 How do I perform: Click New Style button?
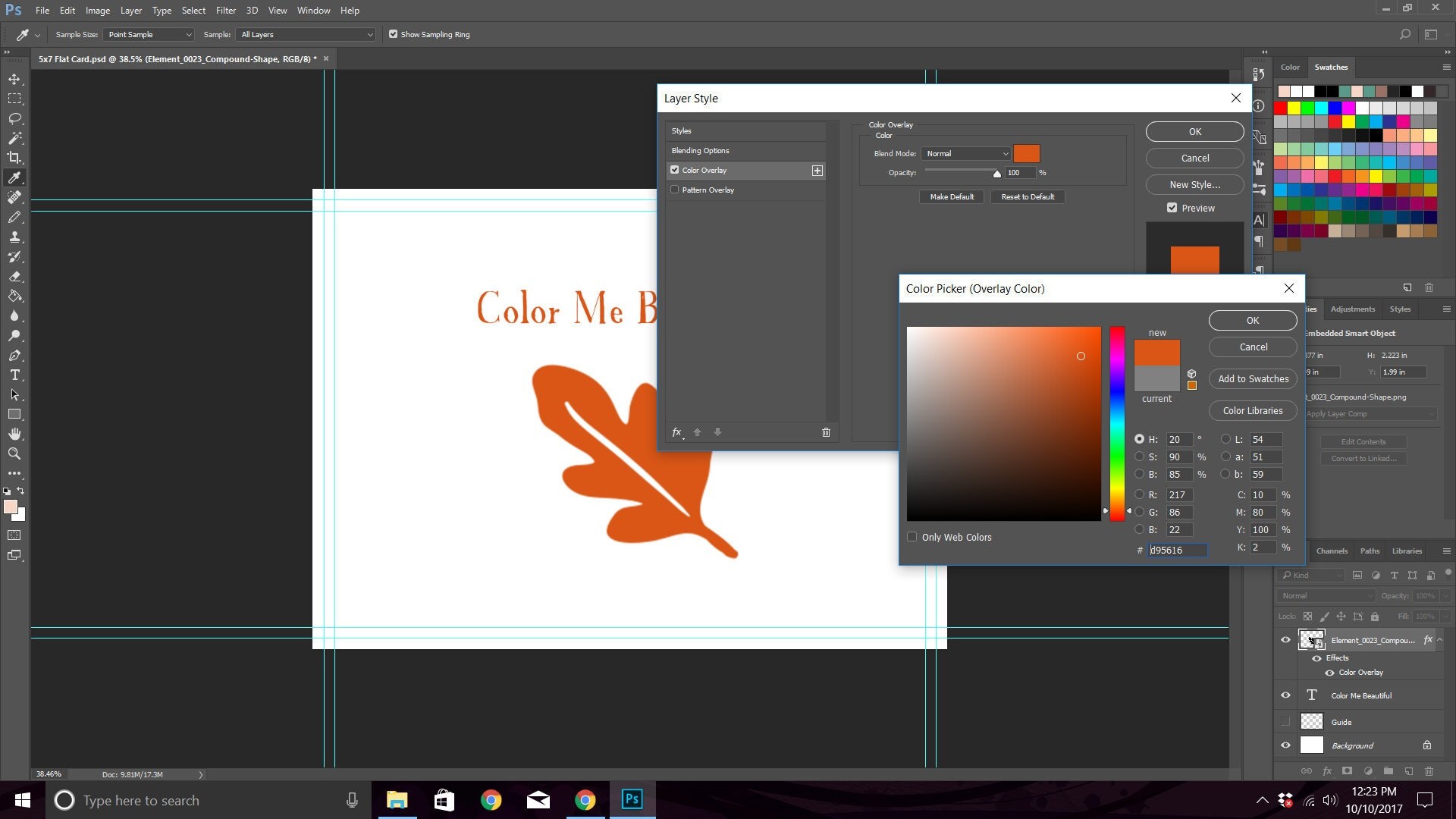click(1195, 185)
